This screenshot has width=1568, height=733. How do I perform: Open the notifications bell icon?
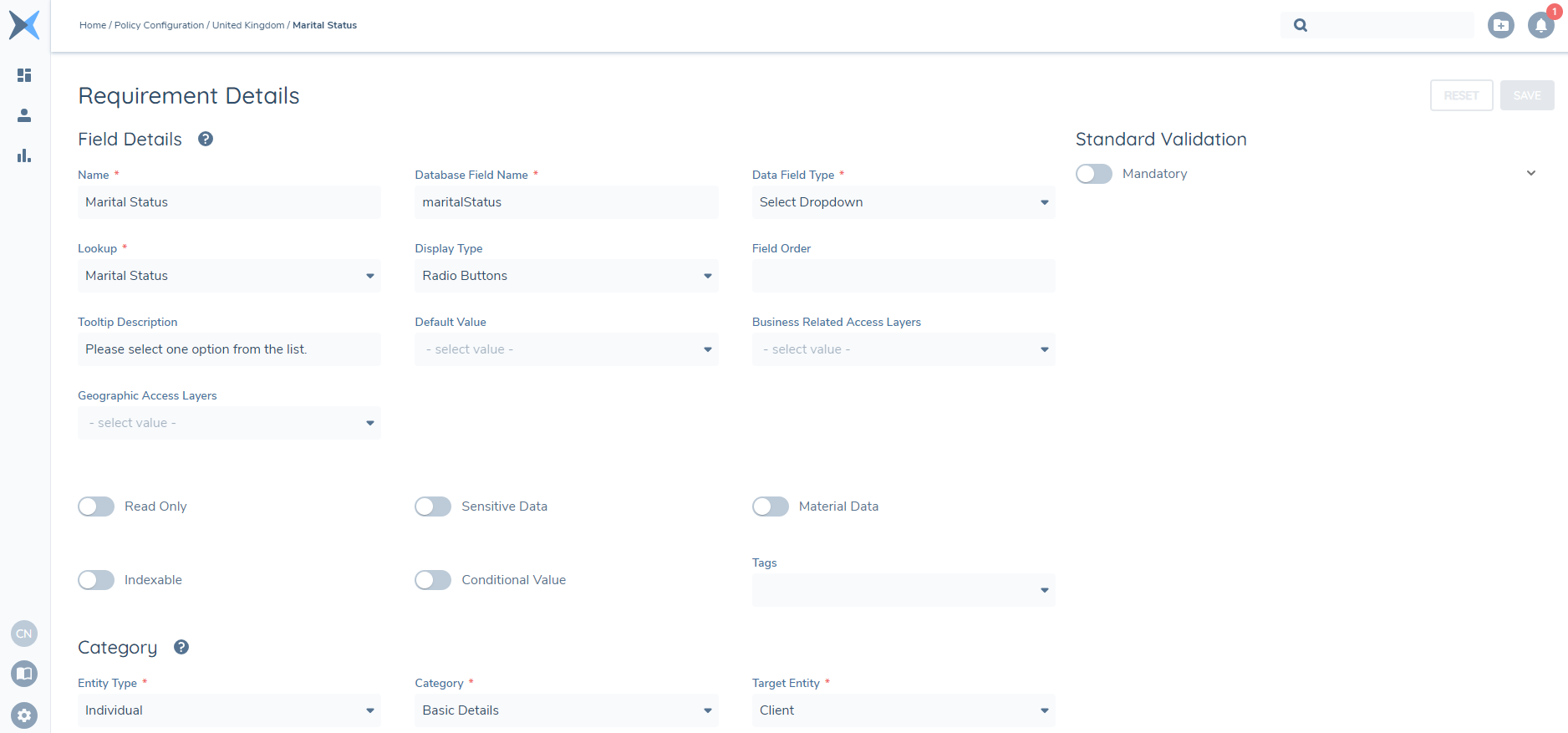(x=1541, y=25)
